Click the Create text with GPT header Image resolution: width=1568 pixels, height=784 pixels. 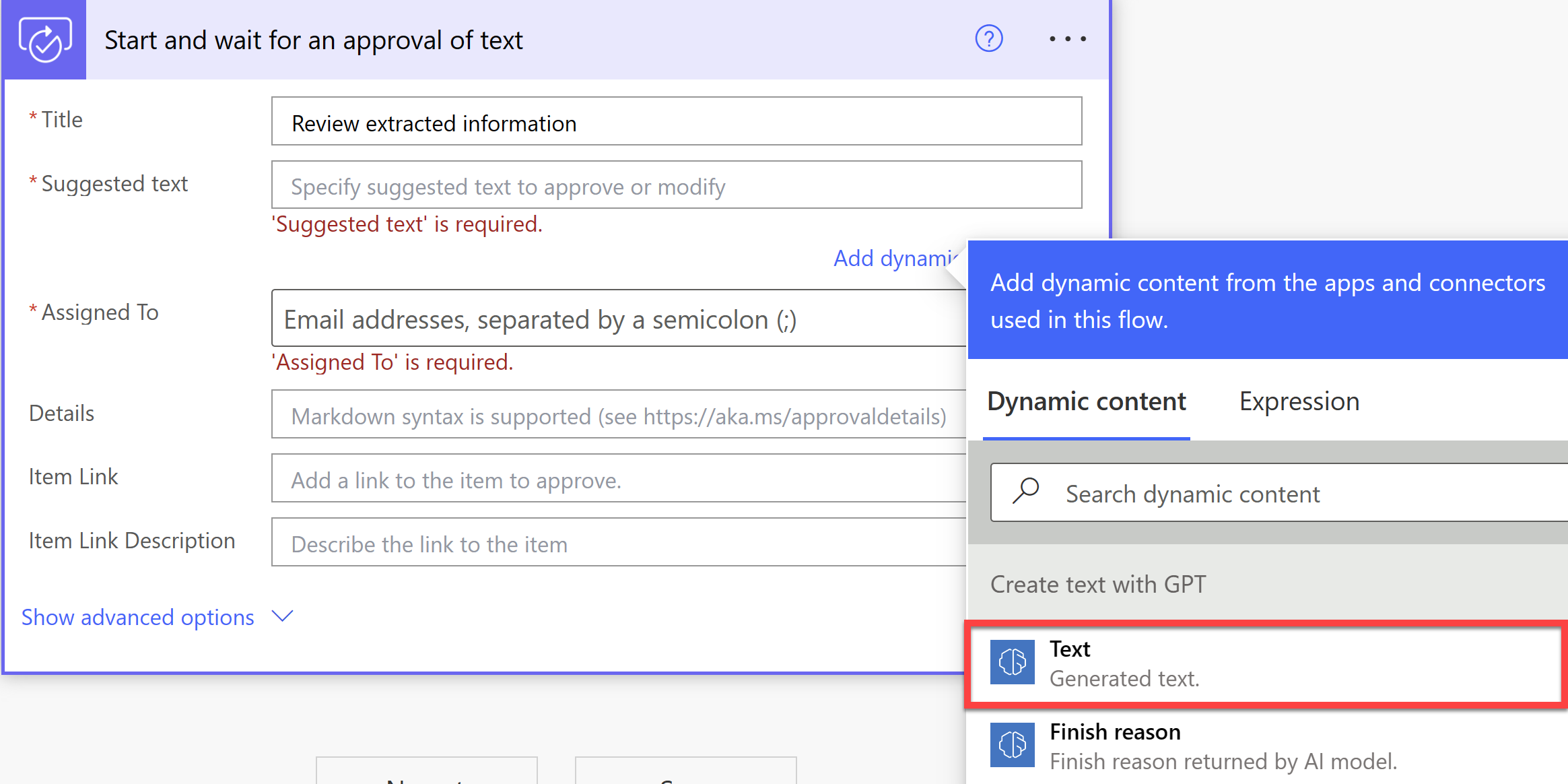1098,584
